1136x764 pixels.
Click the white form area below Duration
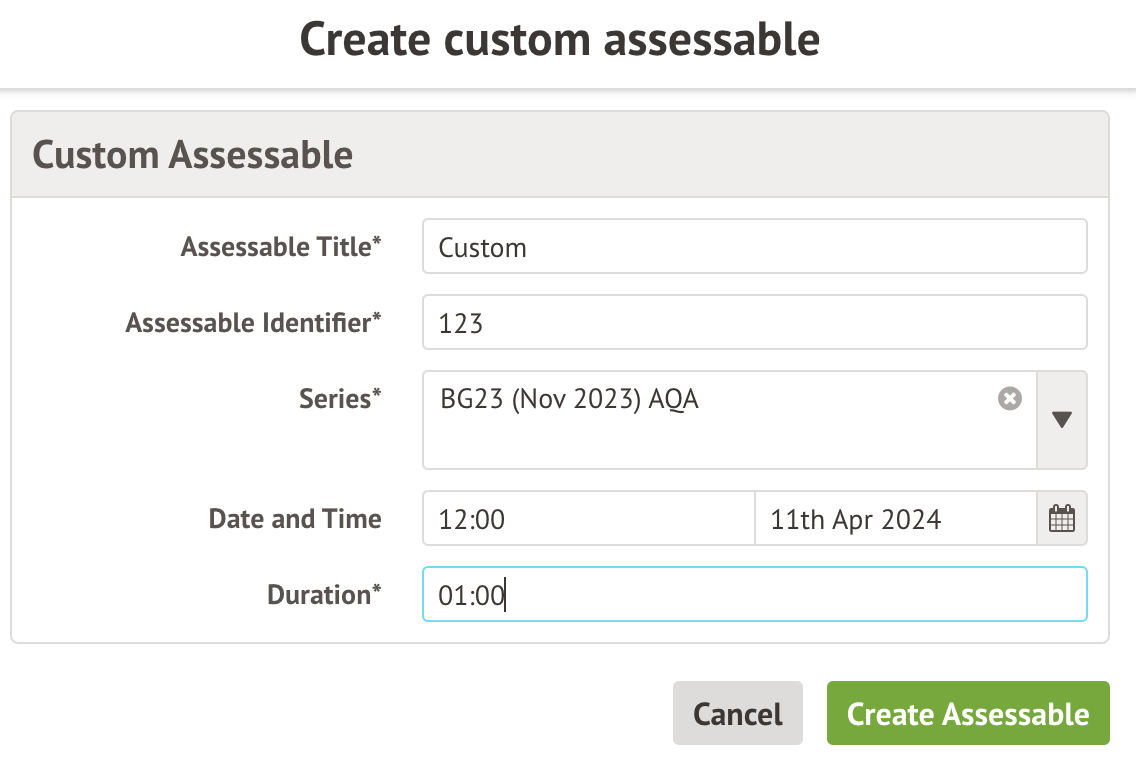[560, 632]
